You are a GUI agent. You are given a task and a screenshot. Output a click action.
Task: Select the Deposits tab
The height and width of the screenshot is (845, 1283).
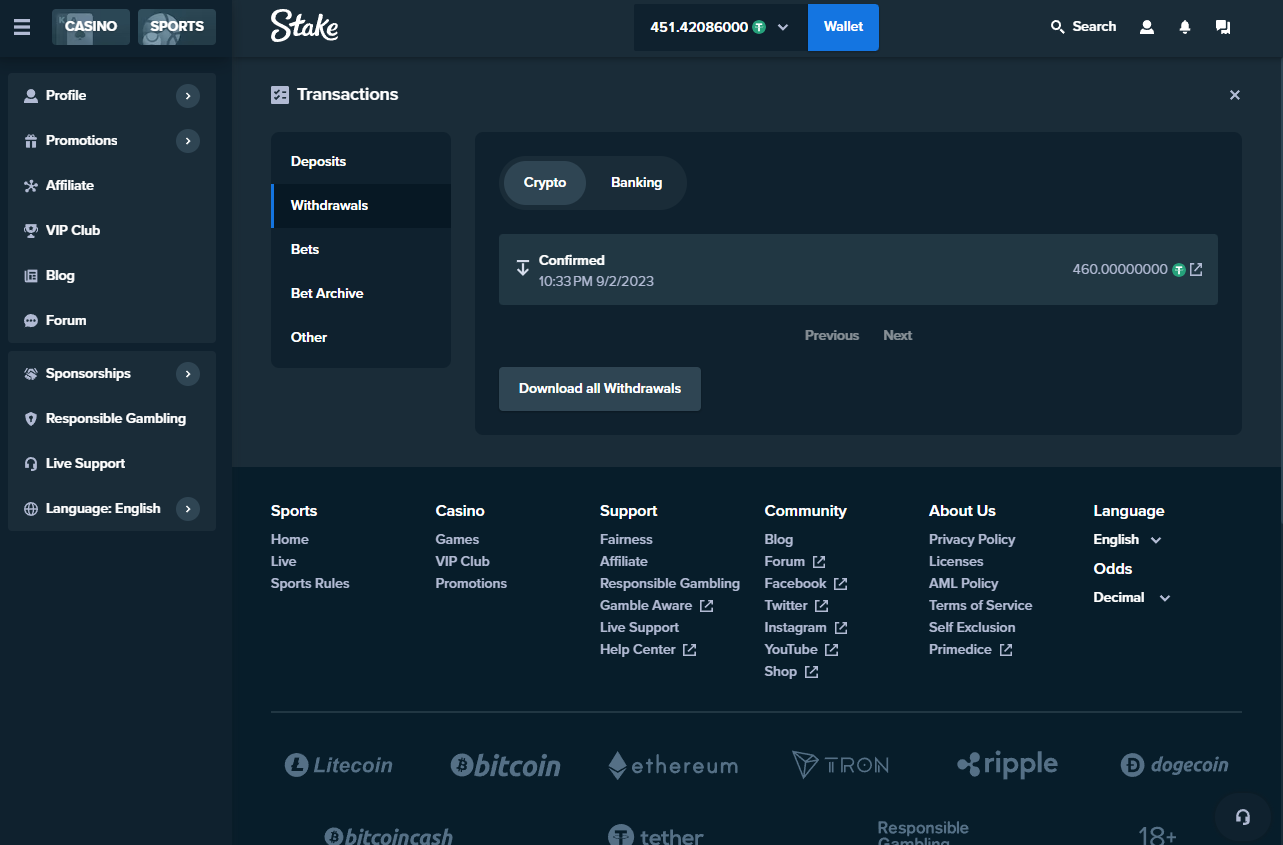pos(361,162)
